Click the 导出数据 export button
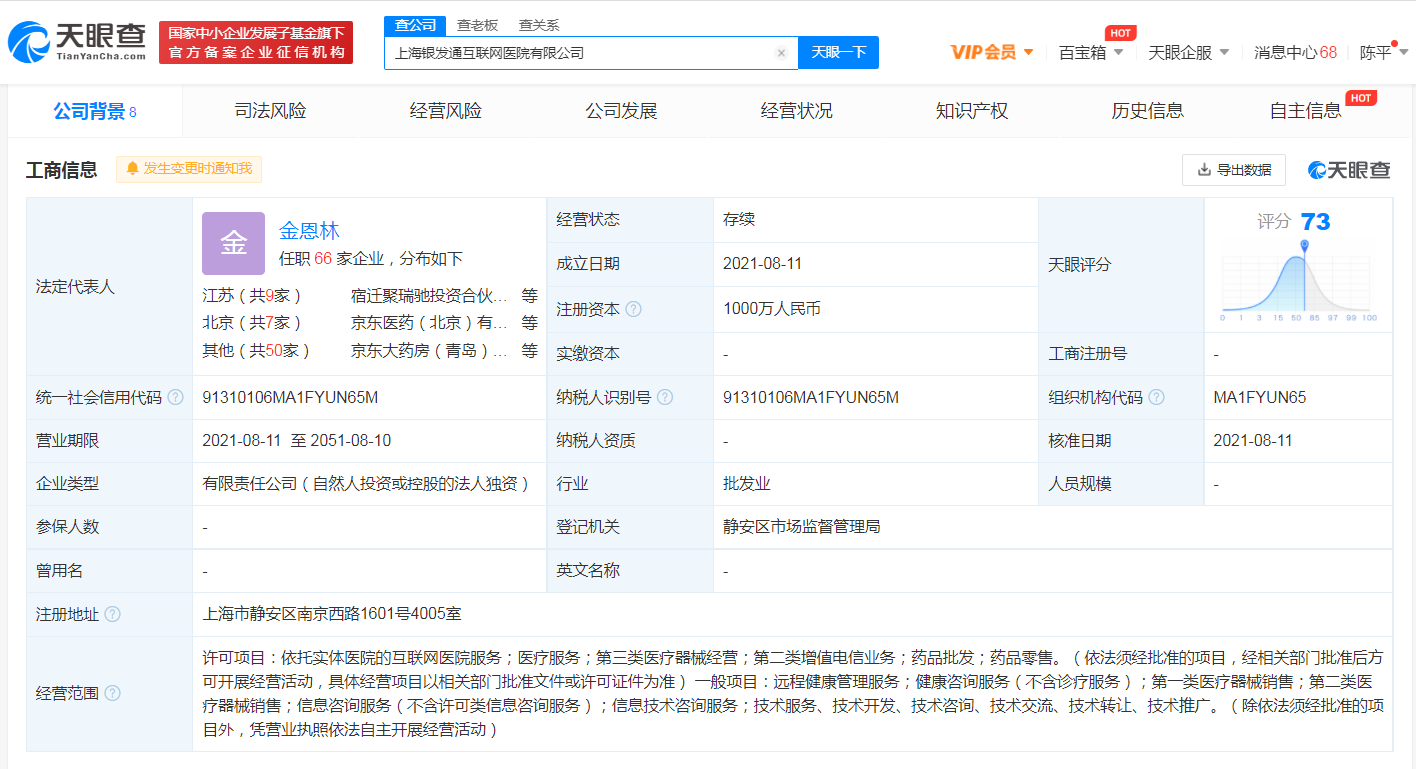 coord(1234,170)
